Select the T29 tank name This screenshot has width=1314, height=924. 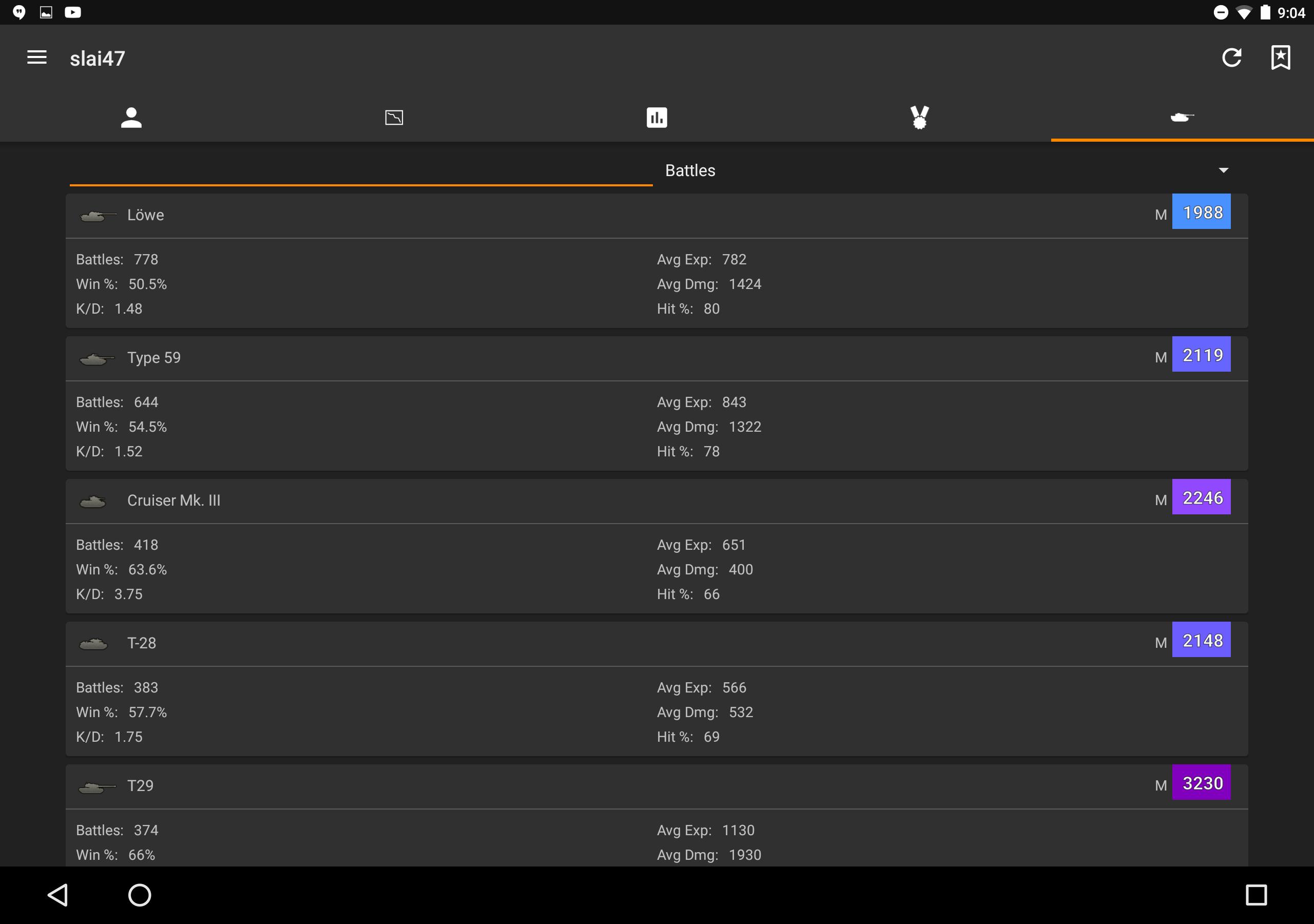[x=140, y=785]
